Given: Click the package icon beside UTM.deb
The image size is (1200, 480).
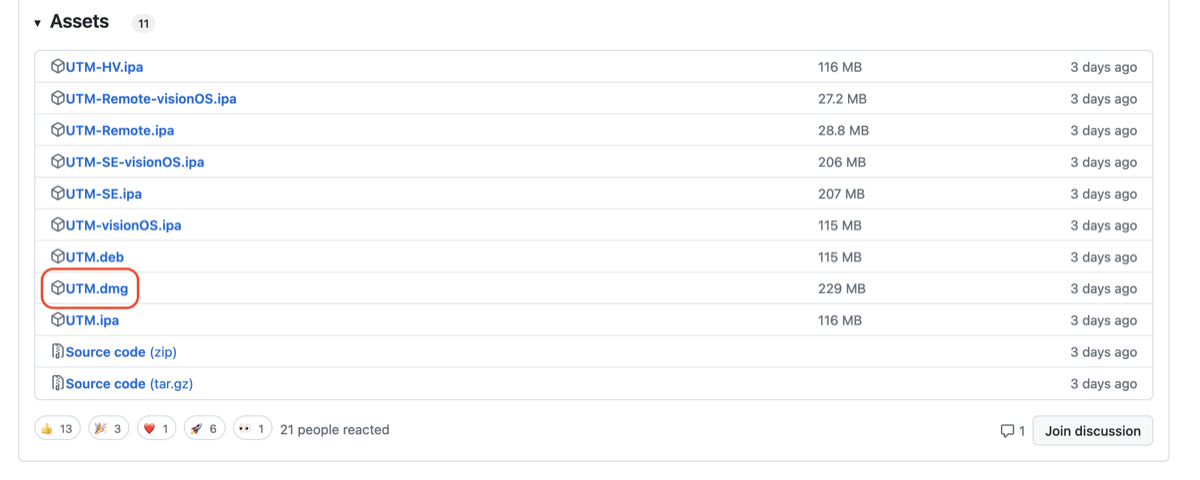Looking at the screenshot, I should click(x=58, y=257).
